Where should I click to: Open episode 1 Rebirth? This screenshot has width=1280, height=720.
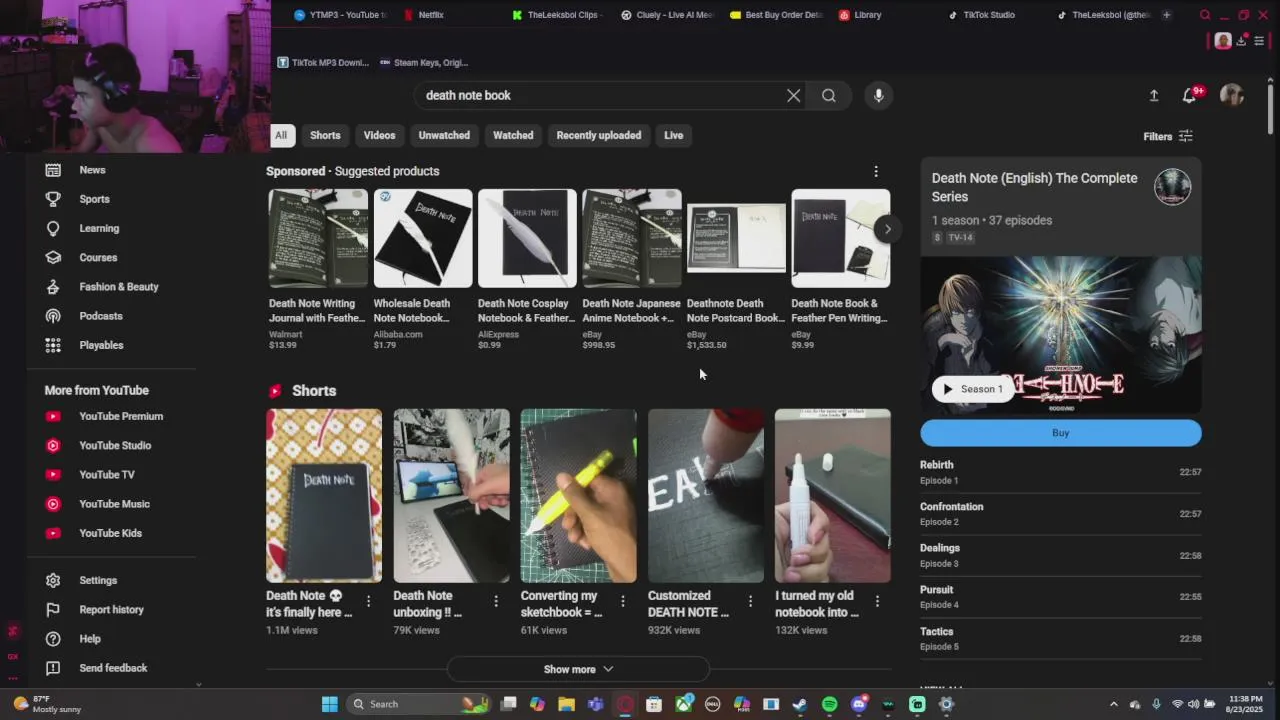[1061, 472]
